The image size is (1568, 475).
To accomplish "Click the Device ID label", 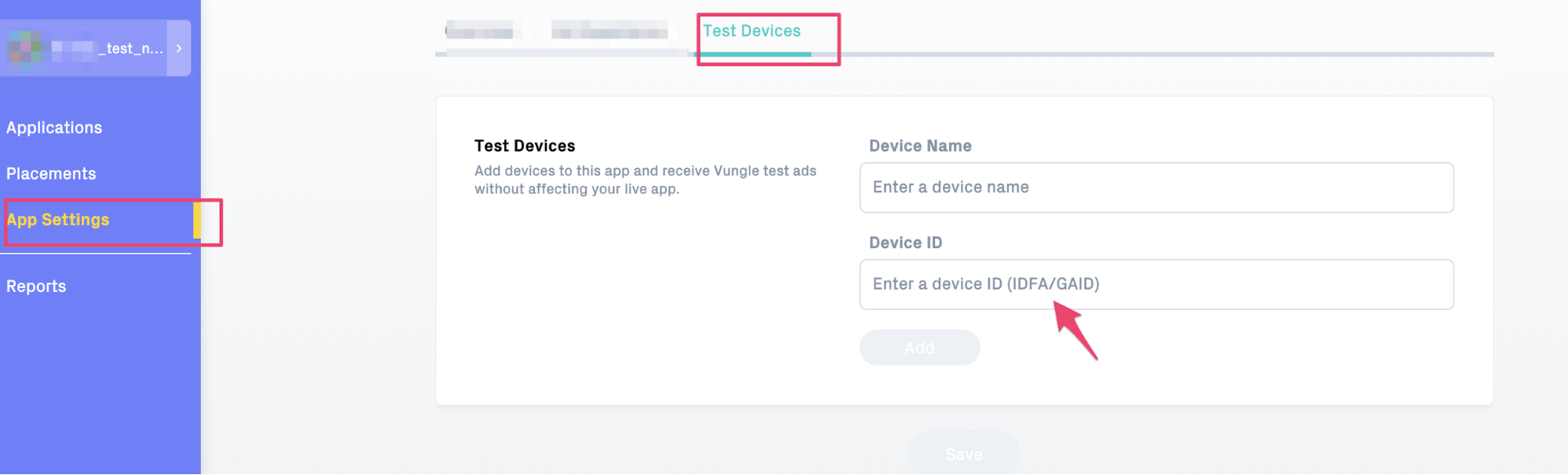I will (x=905, y=243).
